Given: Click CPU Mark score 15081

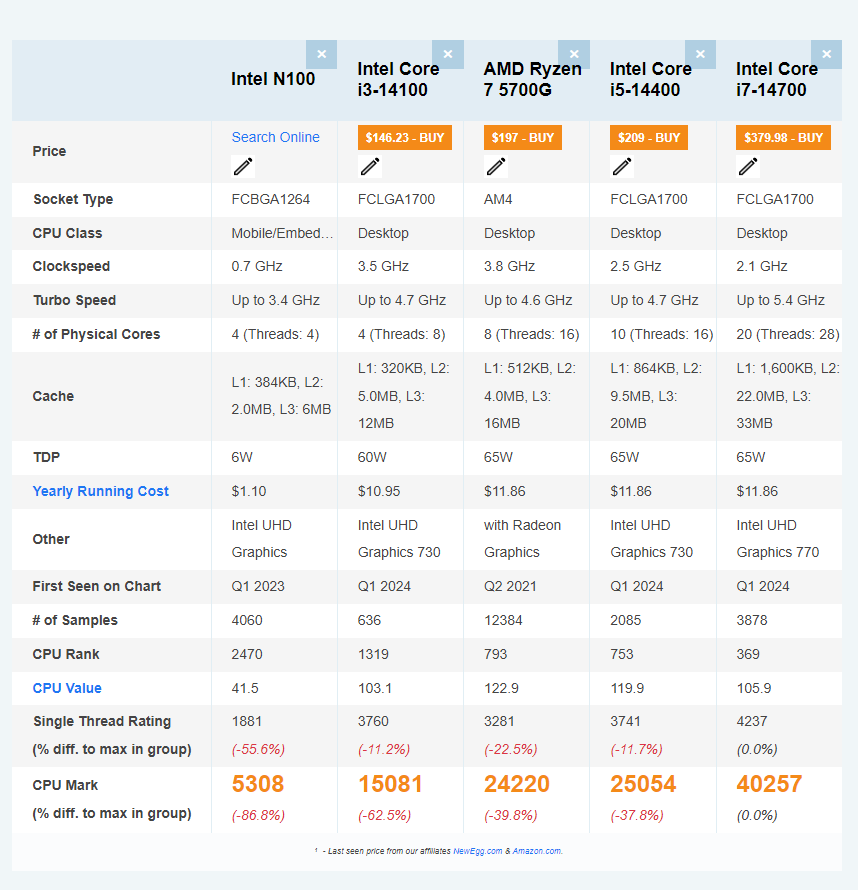Looking at the screenshot, I should [390, 784].
